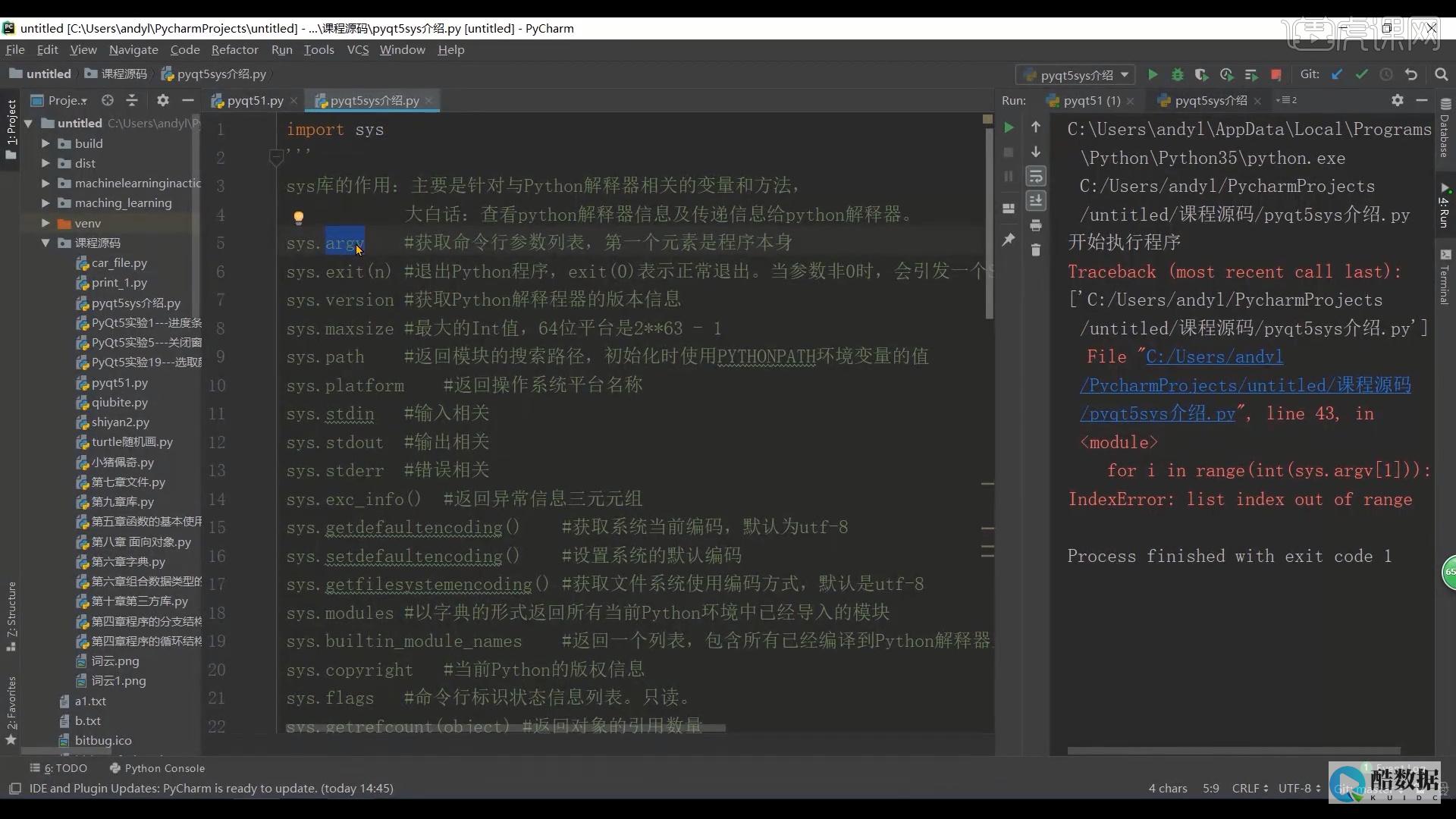Viewport: 1456px width, 819px height.
Task: Click the intention light bulb on line 4
Action: 299,218
